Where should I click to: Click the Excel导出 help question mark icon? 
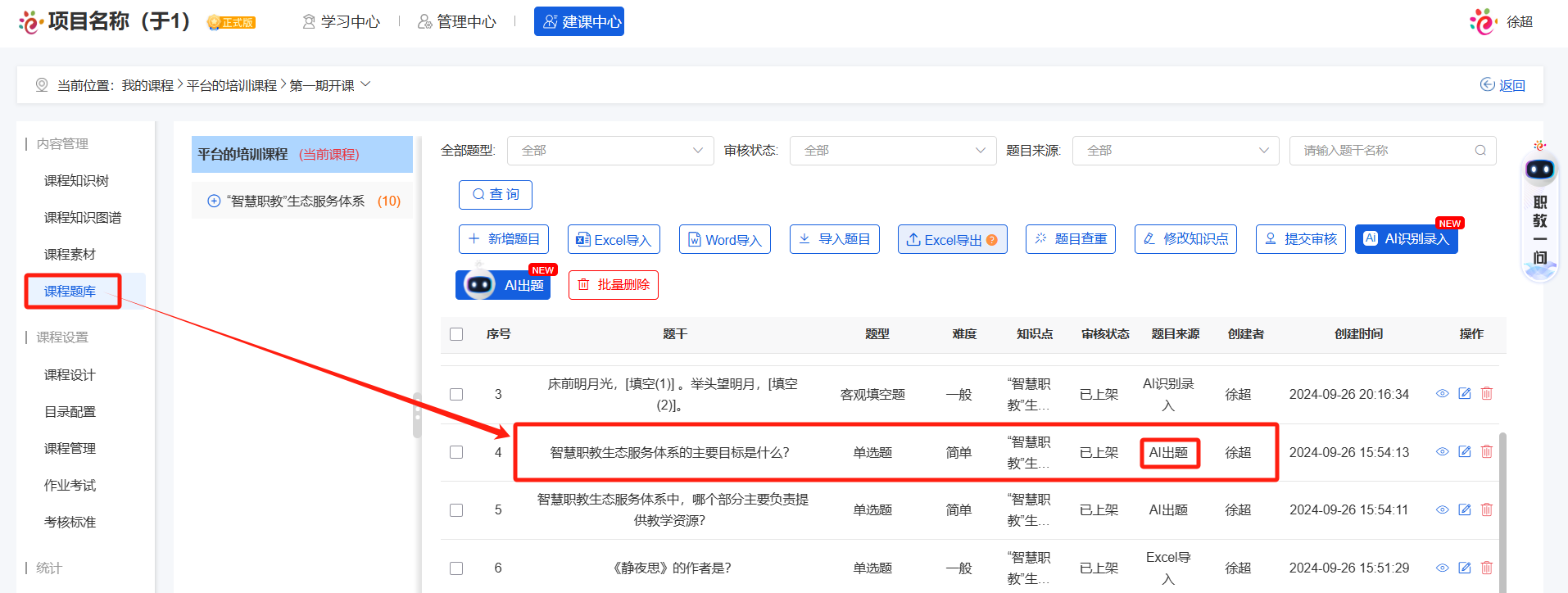click(992, 240)
